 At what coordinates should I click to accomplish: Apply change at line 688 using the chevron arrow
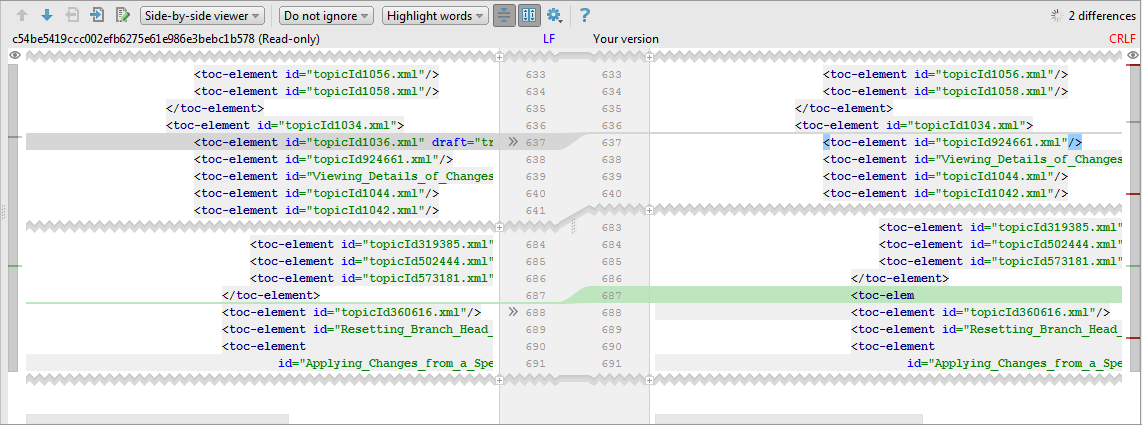(512, 312)
